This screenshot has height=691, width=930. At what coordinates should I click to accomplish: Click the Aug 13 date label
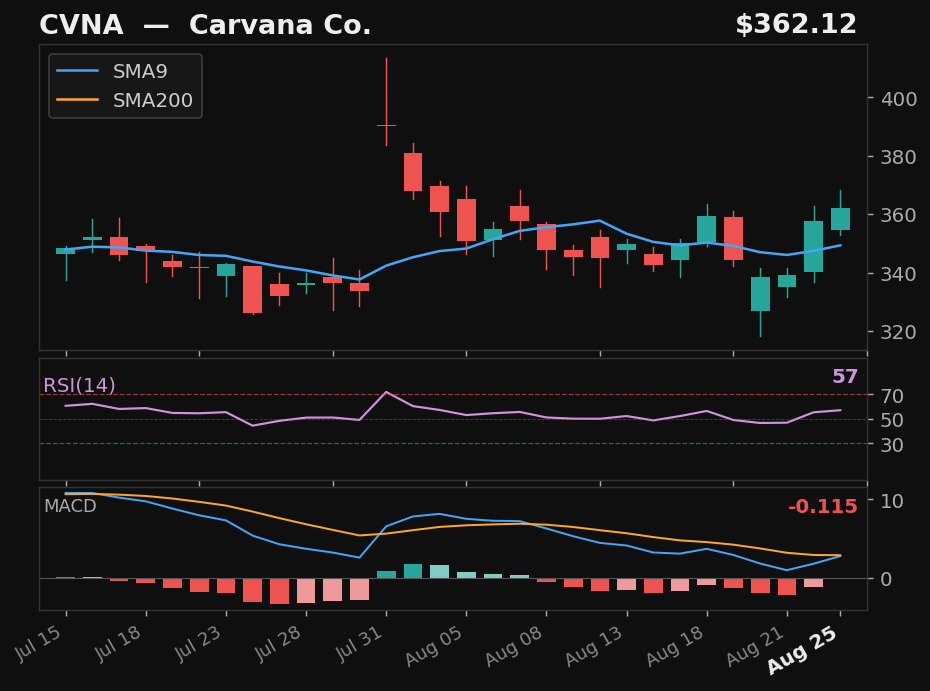click(x=594, y=645)
